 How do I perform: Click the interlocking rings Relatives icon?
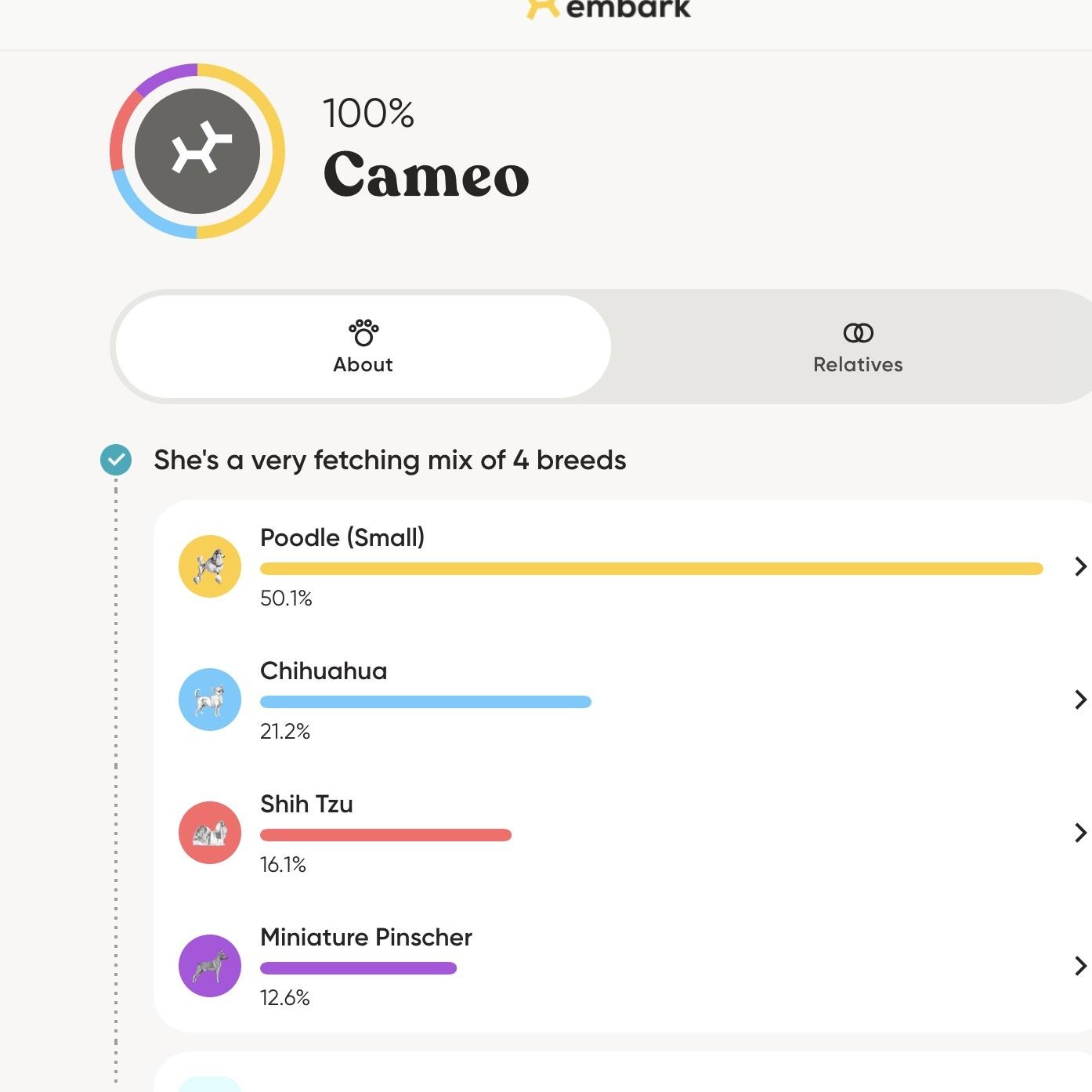point(858,333)
